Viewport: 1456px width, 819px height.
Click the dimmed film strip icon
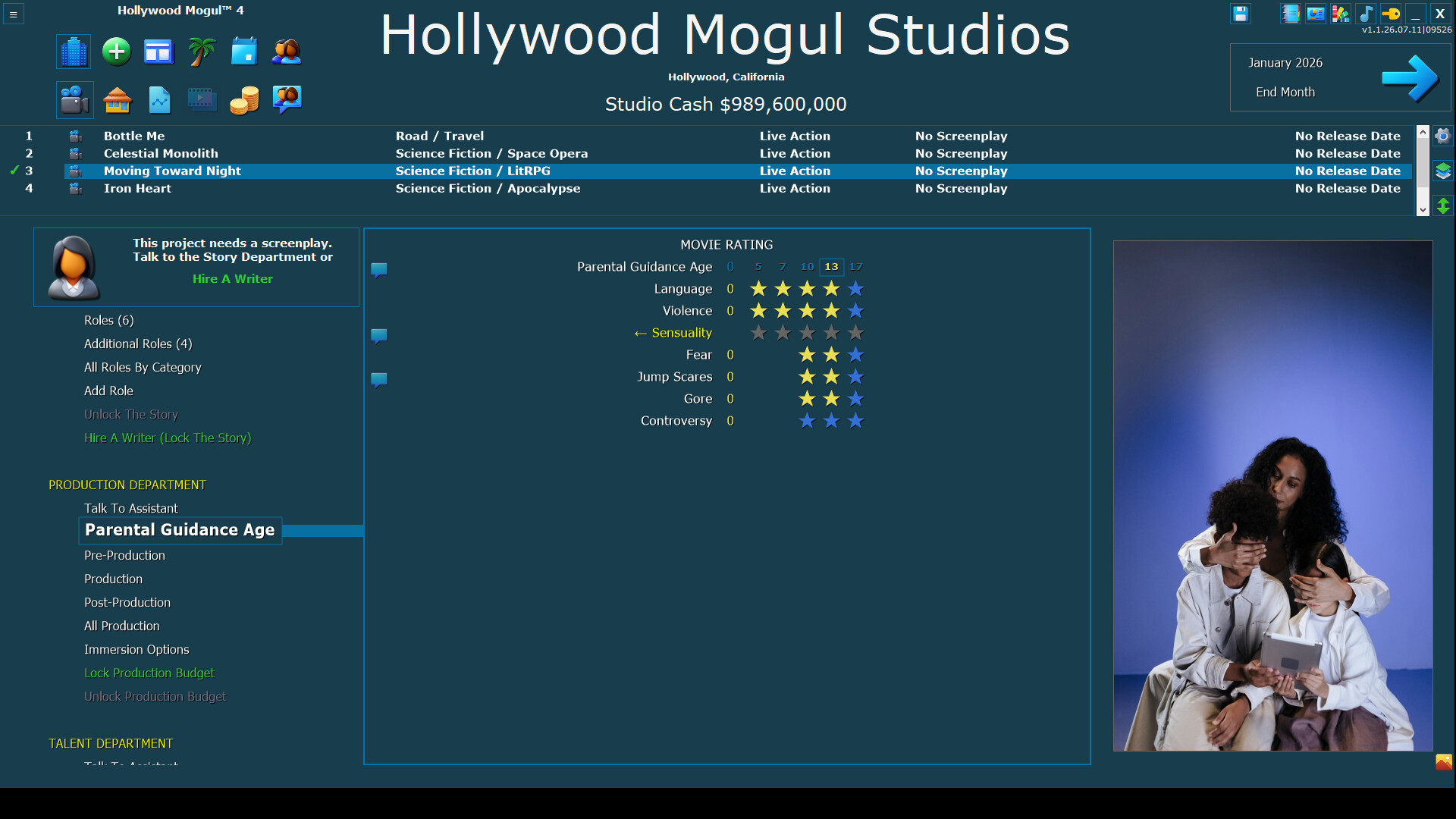click(x=202, y=99)
